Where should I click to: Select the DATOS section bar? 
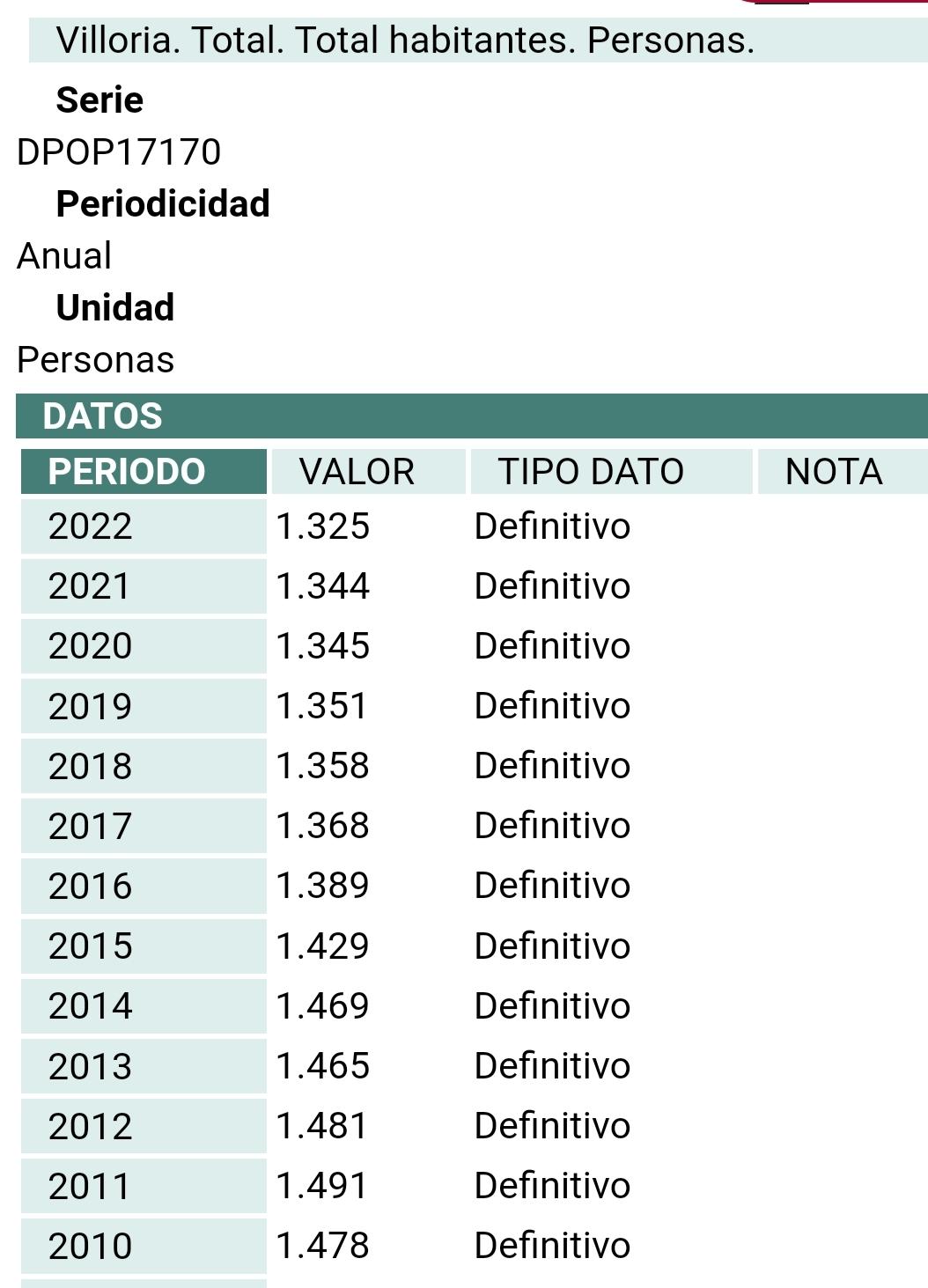point(472,416)
